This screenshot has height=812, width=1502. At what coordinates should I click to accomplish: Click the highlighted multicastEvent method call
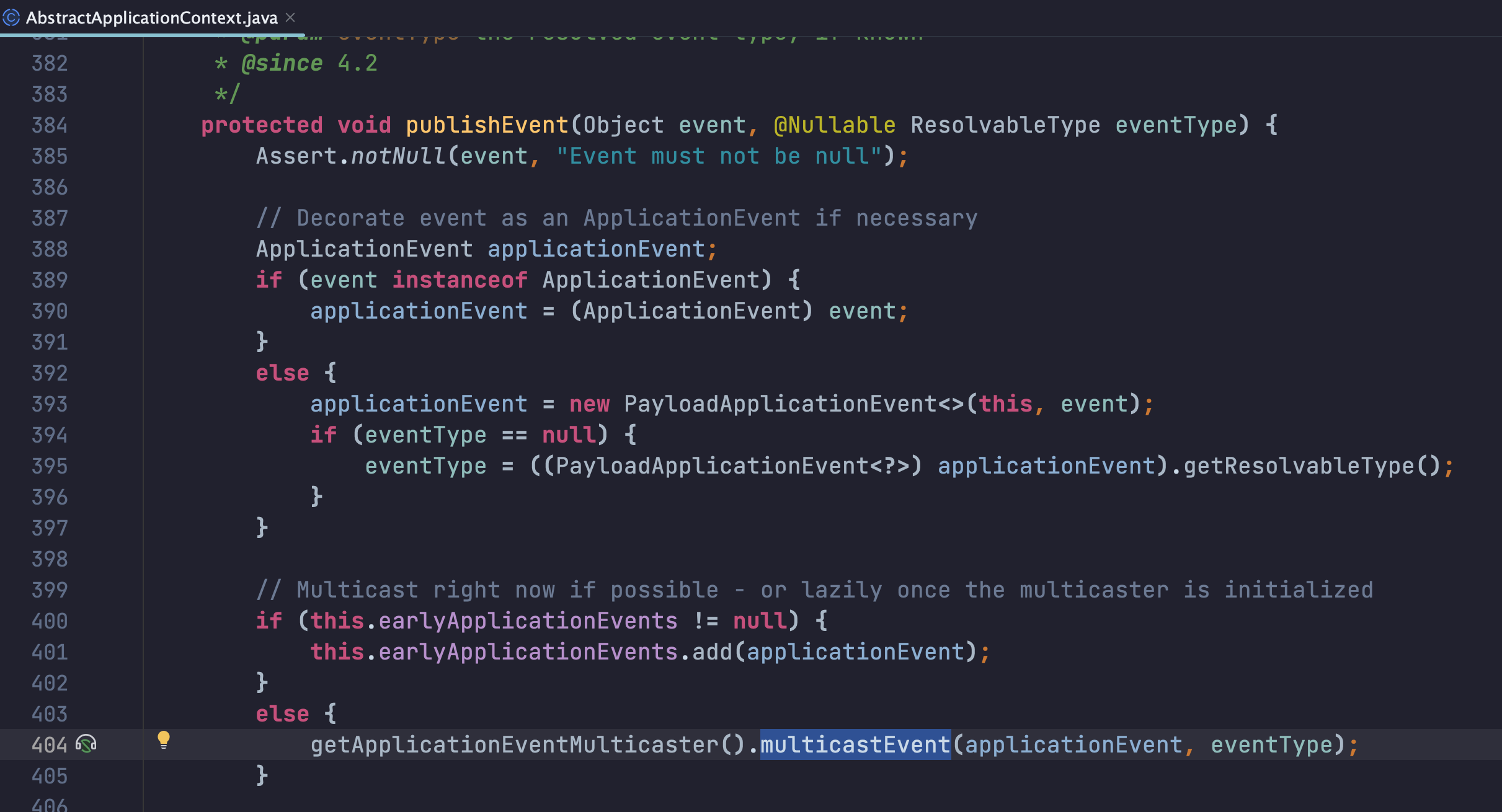pyautogui.click(x=855, y=744)
